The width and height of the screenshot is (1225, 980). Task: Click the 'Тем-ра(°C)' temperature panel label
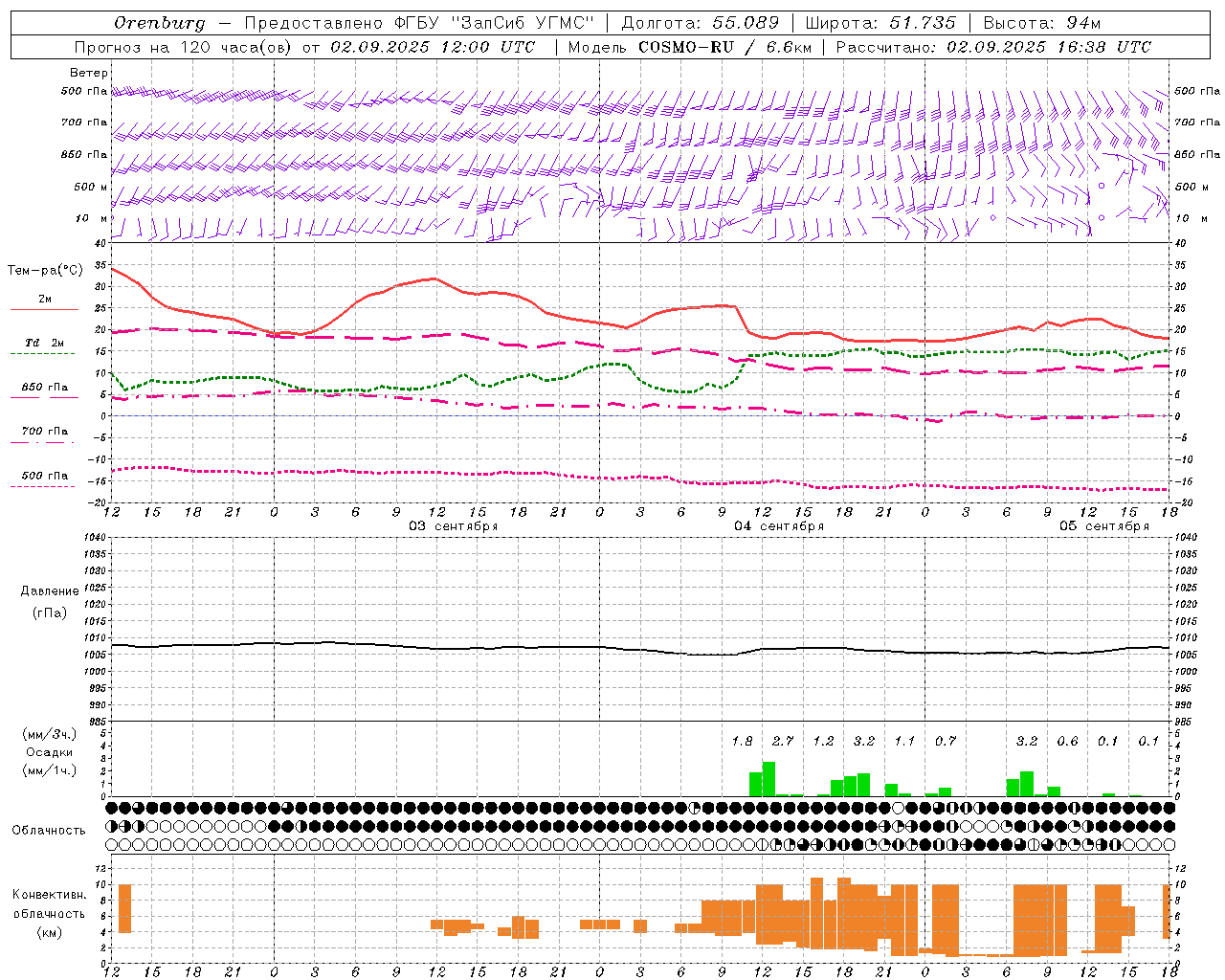(x=45, y=271)
